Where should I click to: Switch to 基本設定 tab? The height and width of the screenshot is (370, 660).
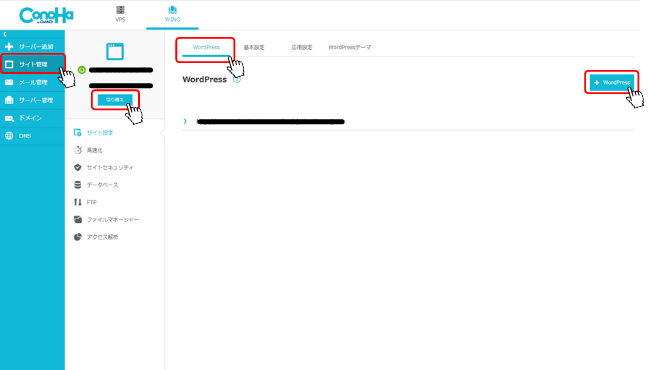[254, 47]
